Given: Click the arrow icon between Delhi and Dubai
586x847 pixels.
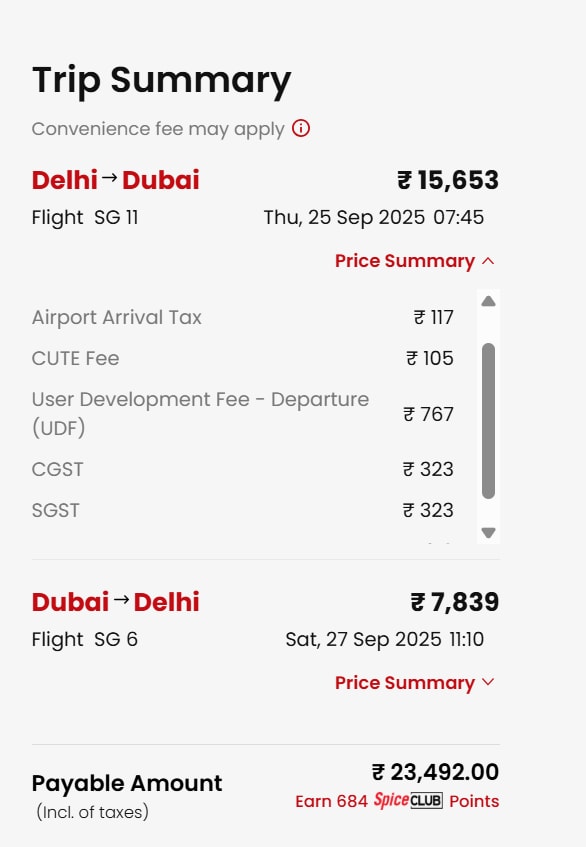Looking at the screenshot, I should (109, 178).
